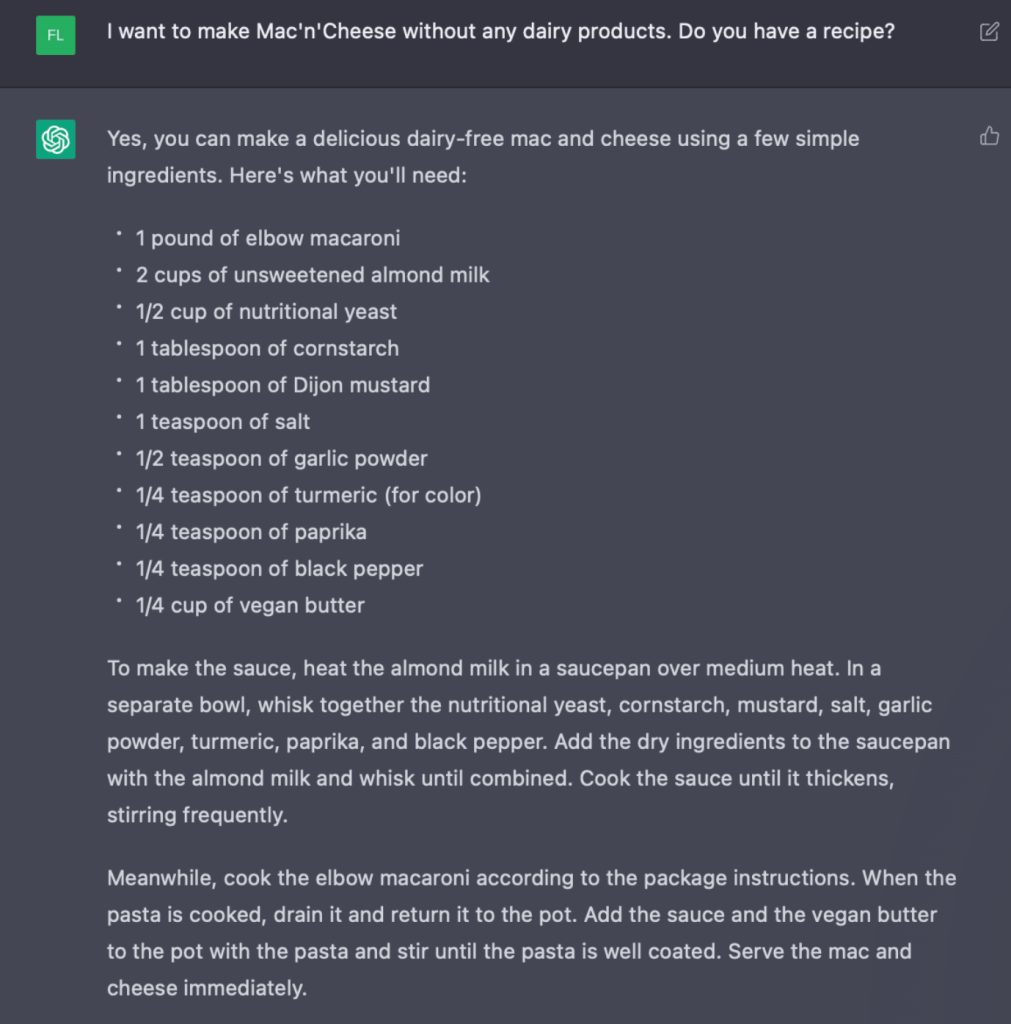Click the Dijon mustard list item
The width and height of the screenshot is (1011, 1024).
pyautogui.click(x=283, y=385)
